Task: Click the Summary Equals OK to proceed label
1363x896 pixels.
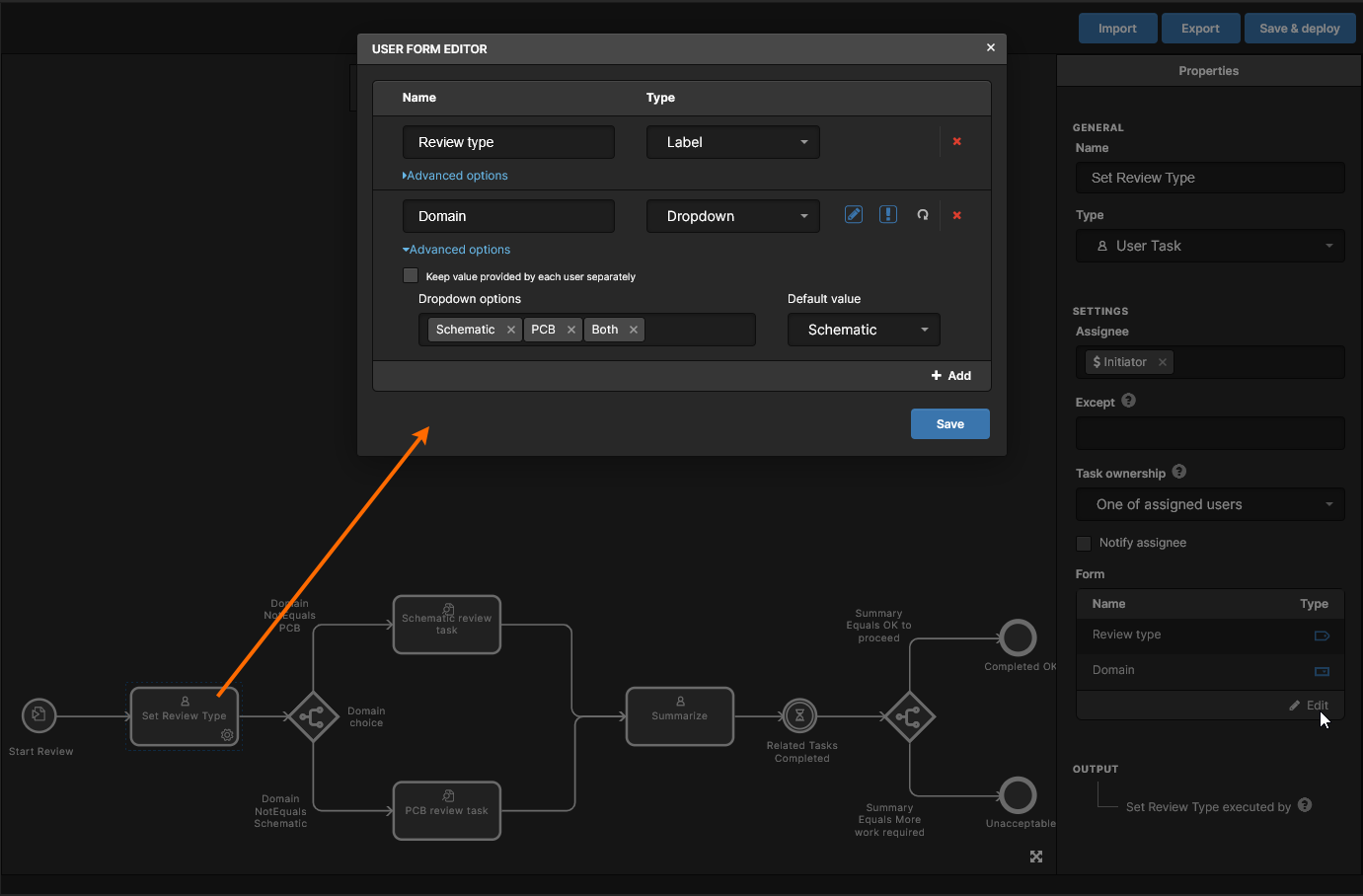Action: coord(878,626)
